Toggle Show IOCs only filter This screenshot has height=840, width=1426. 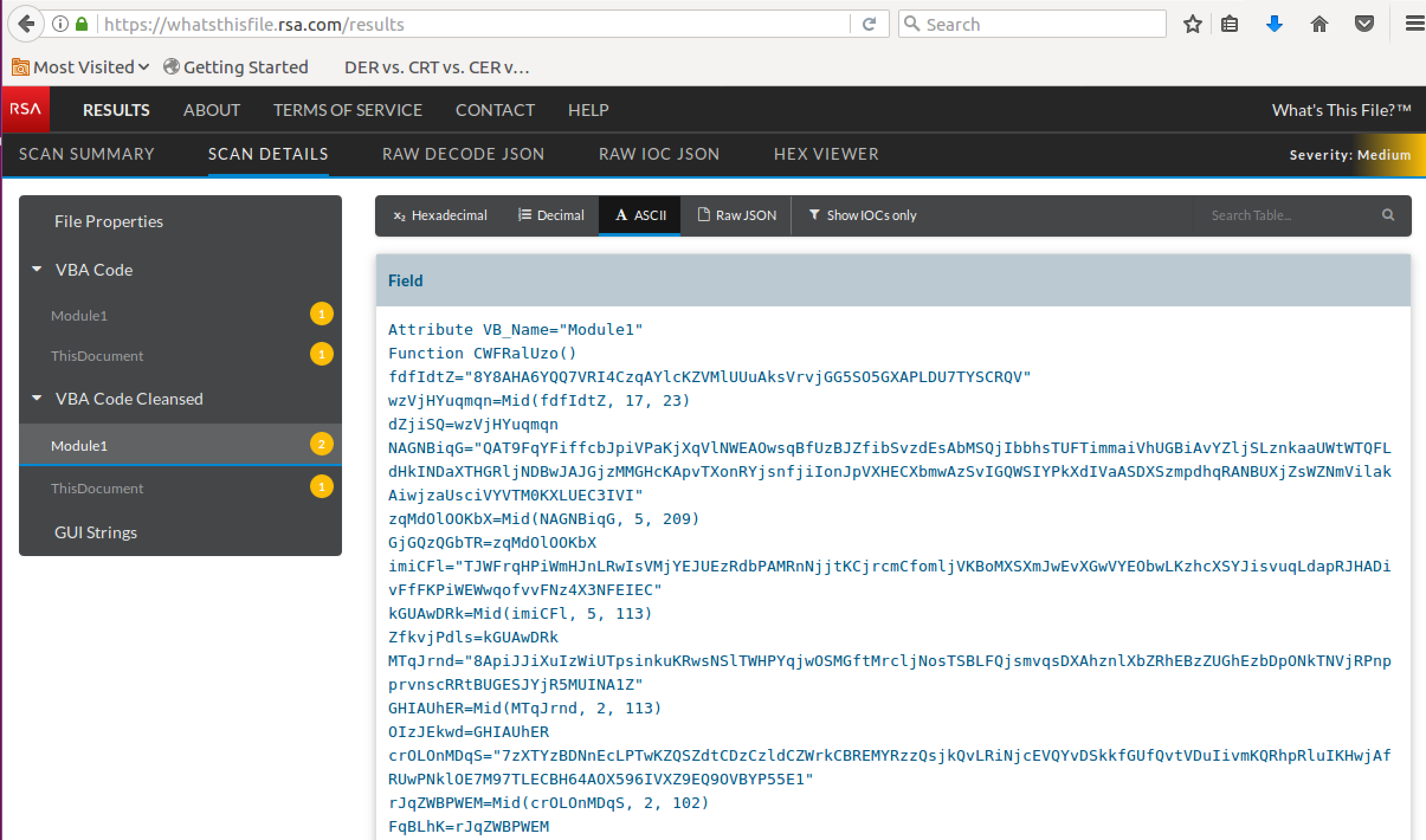(863, 215)
